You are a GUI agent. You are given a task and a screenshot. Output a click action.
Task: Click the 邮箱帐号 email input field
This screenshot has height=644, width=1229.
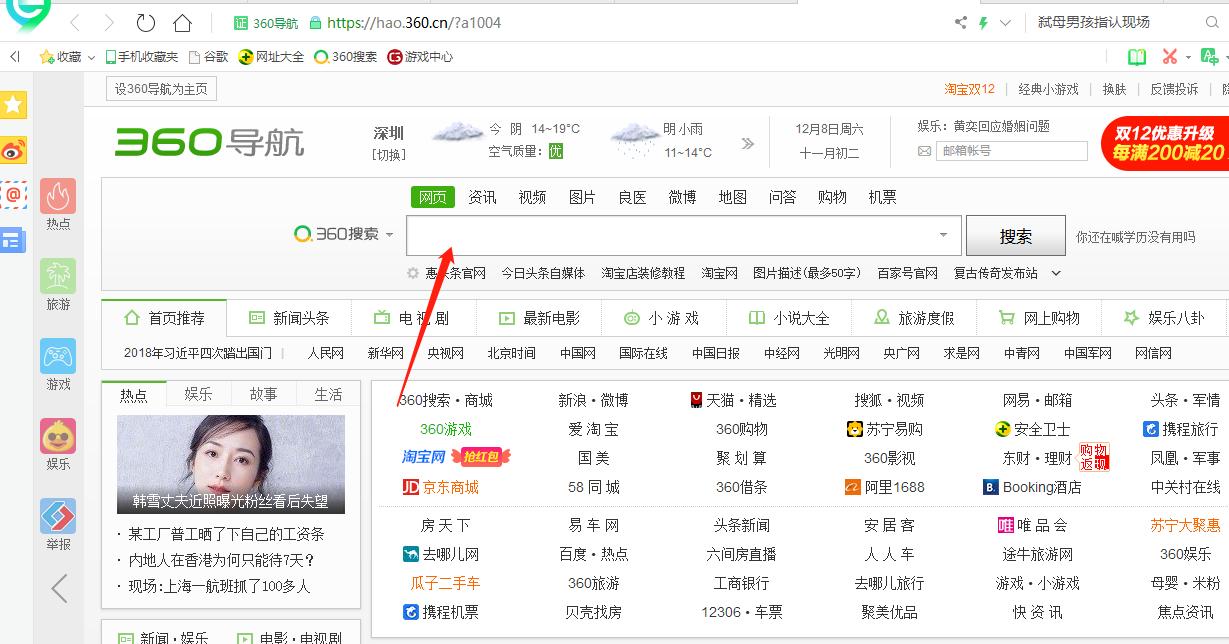(x=1010, y=150)
